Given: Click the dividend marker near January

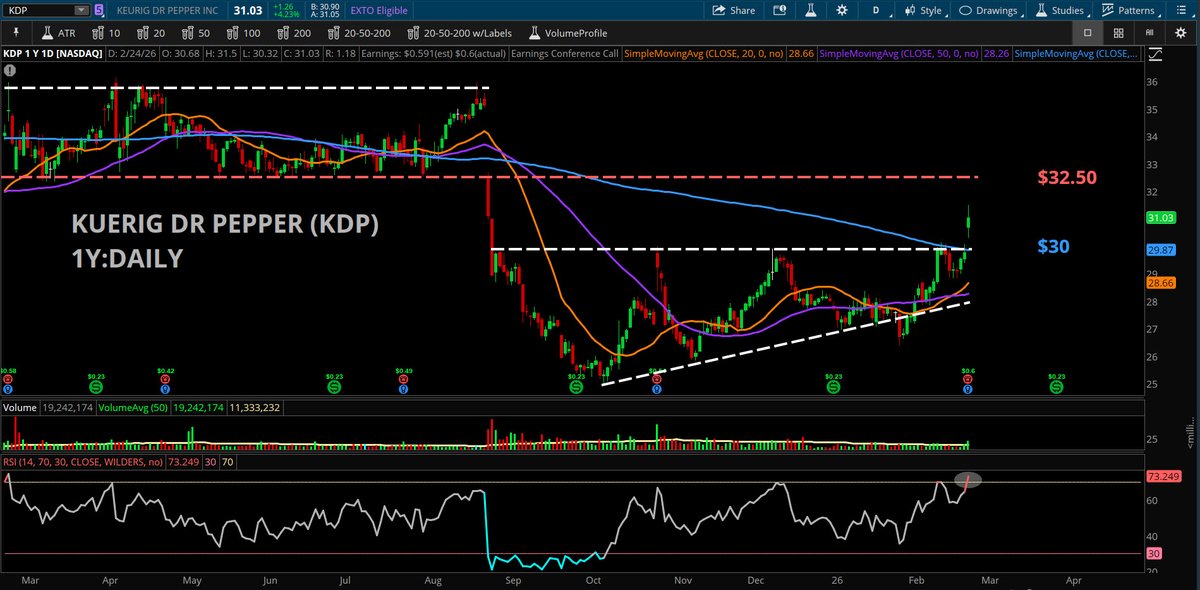Looking at the screenshot, I should [x=833, y=385].
